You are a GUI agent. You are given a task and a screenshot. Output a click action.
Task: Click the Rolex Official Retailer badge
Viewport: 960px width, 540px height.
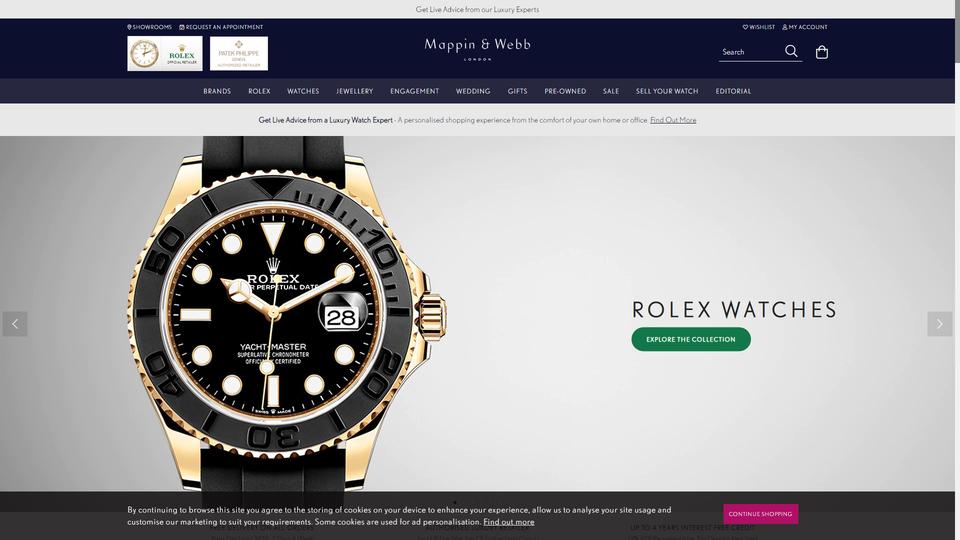(x=165, y=53)
